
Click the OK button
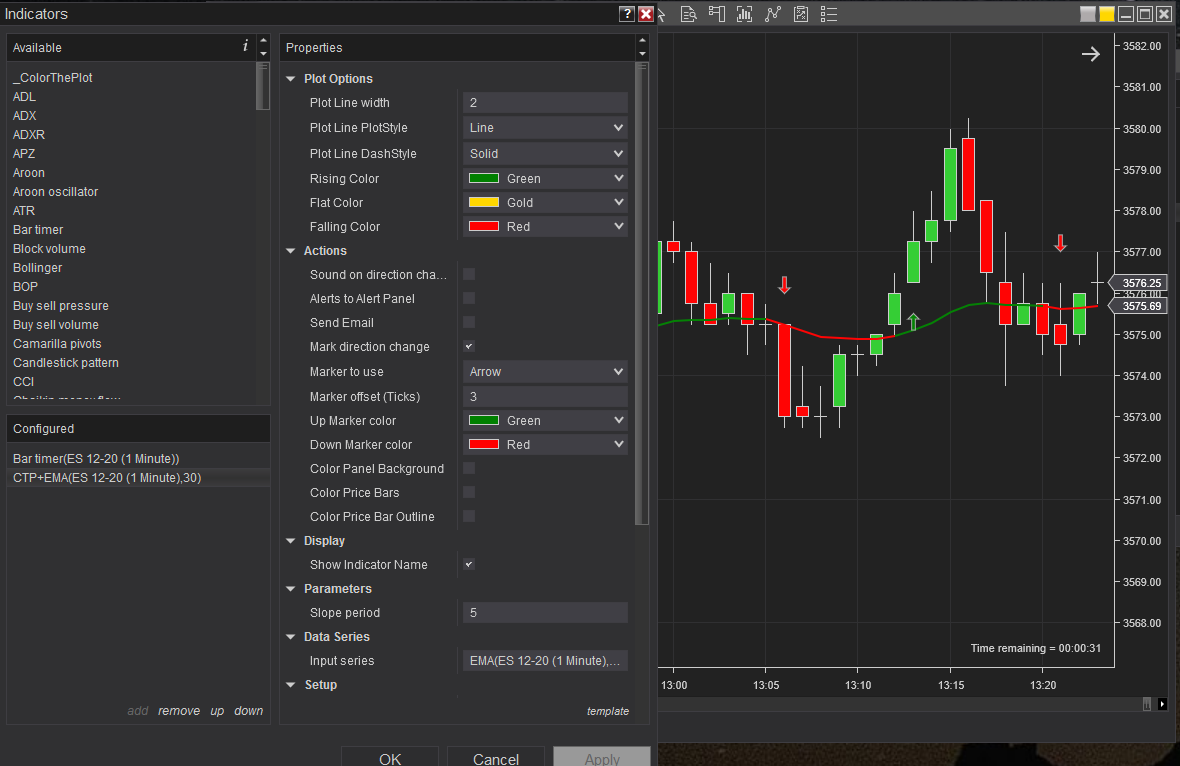390,757
